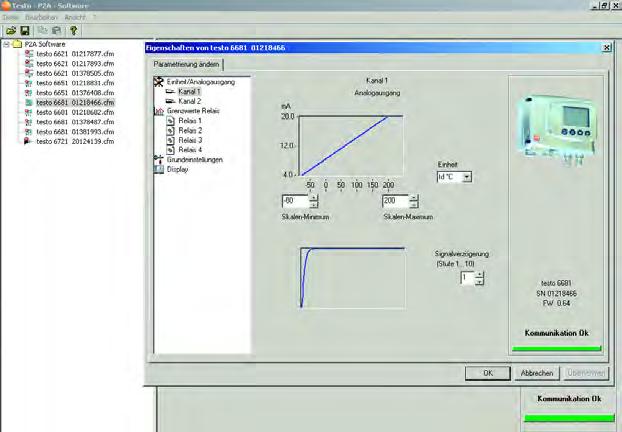The image size is (622, 432).
Task: Open the Help question mark icon
Action: coord(73,31)
